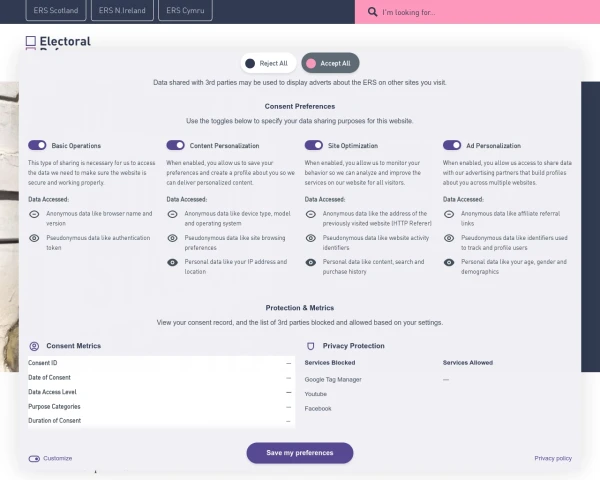Click the Privacy Protection shield icon

310,346
